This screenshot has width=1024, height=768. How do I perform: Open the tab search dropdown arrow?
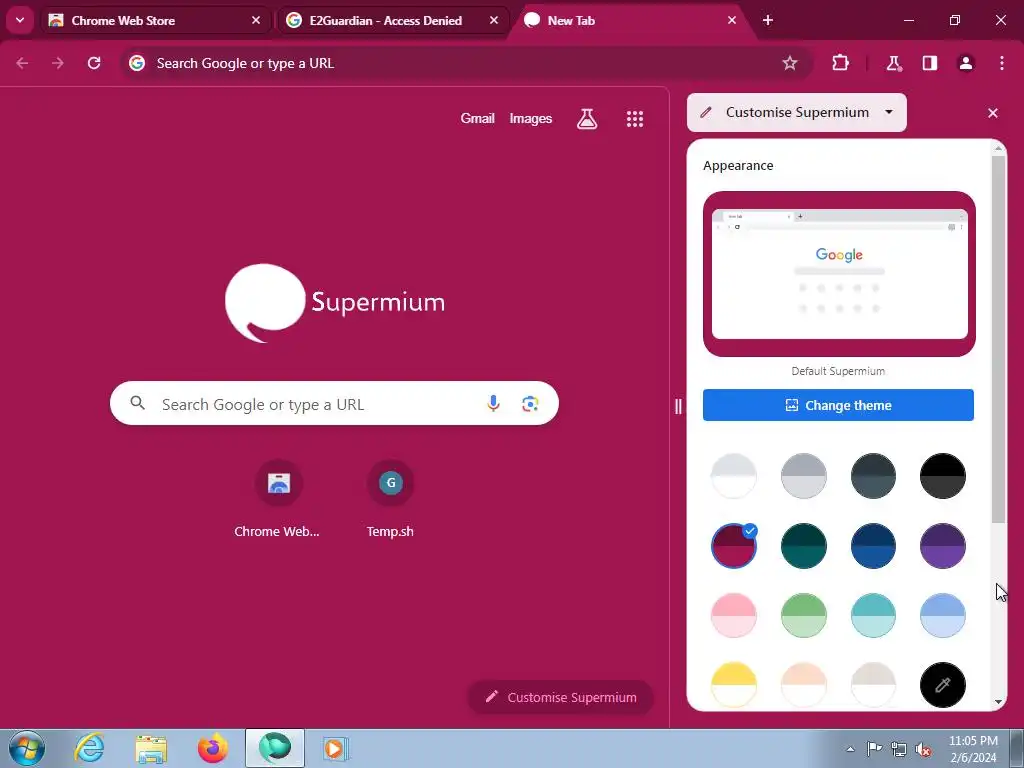click(20, 20)
